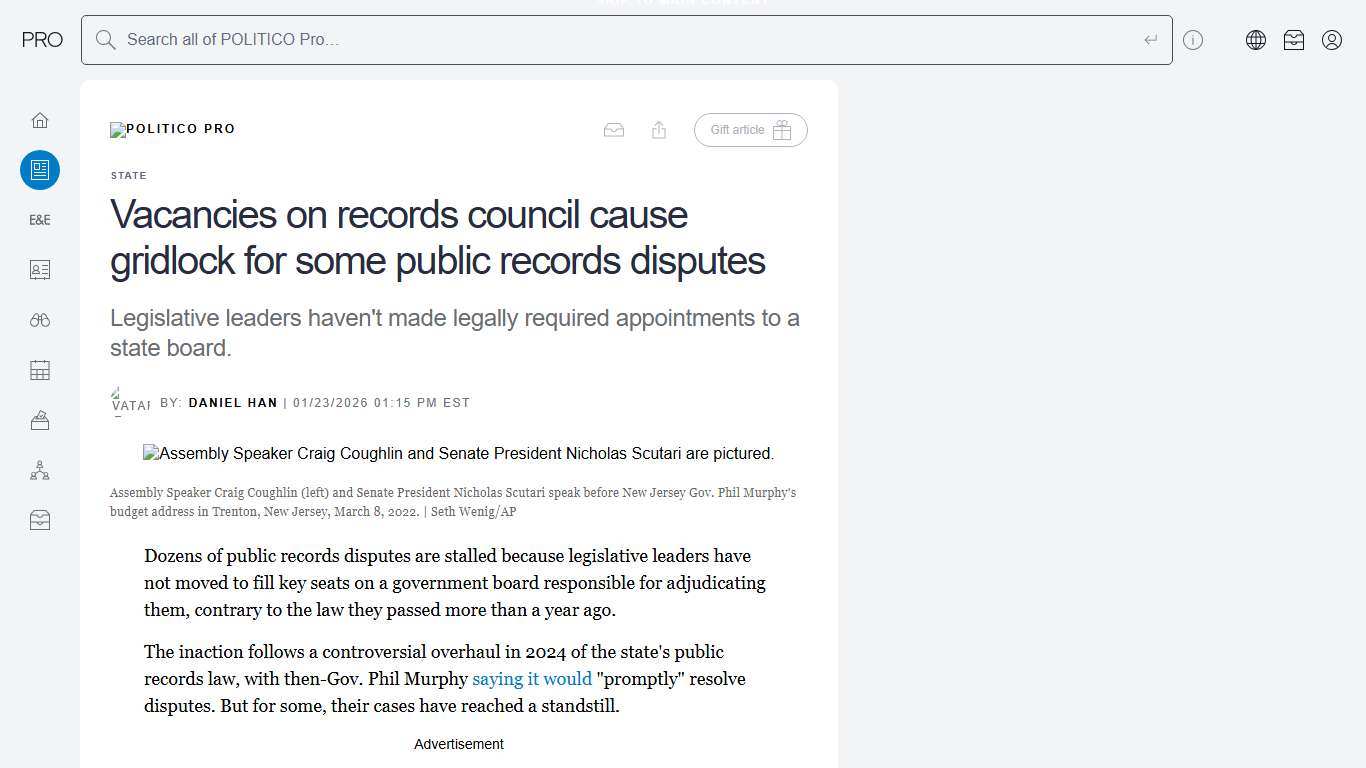This screenshot has height=768, width=1366.
Task: Click the search magnifier icon
Action: tap(105, 40)
